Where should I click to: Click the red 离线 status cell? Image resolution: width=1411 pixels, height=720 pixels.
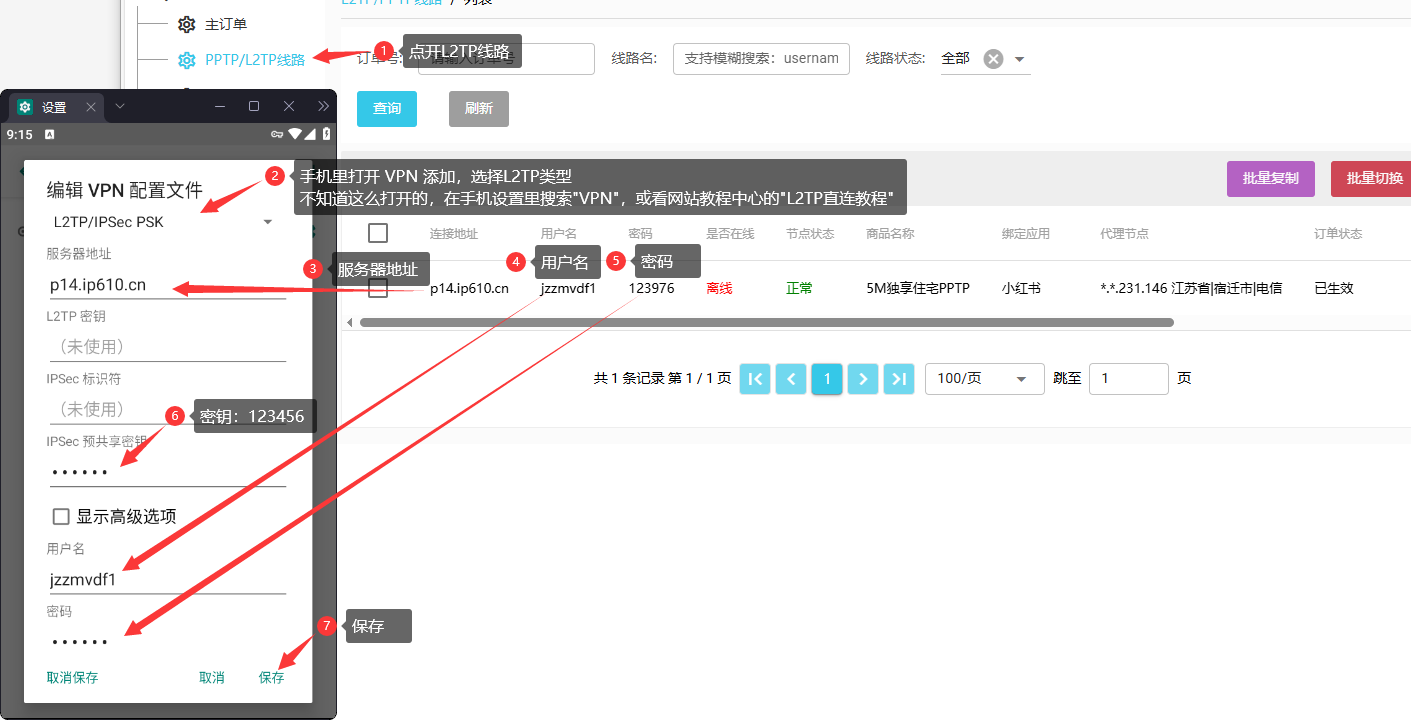point(719,288)
